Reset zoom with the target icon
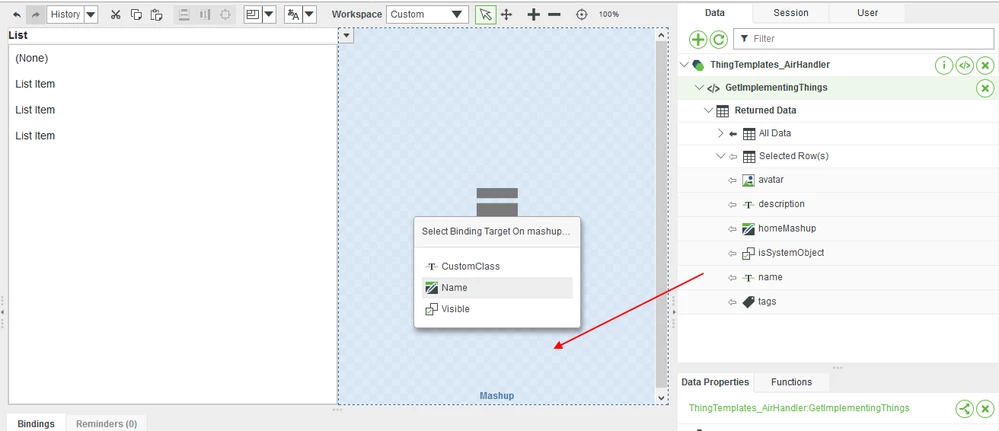 581,14
